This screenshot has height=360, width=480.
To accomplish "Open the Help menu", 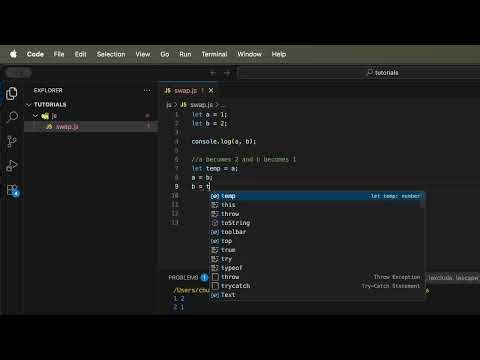I will pos(279,54).
